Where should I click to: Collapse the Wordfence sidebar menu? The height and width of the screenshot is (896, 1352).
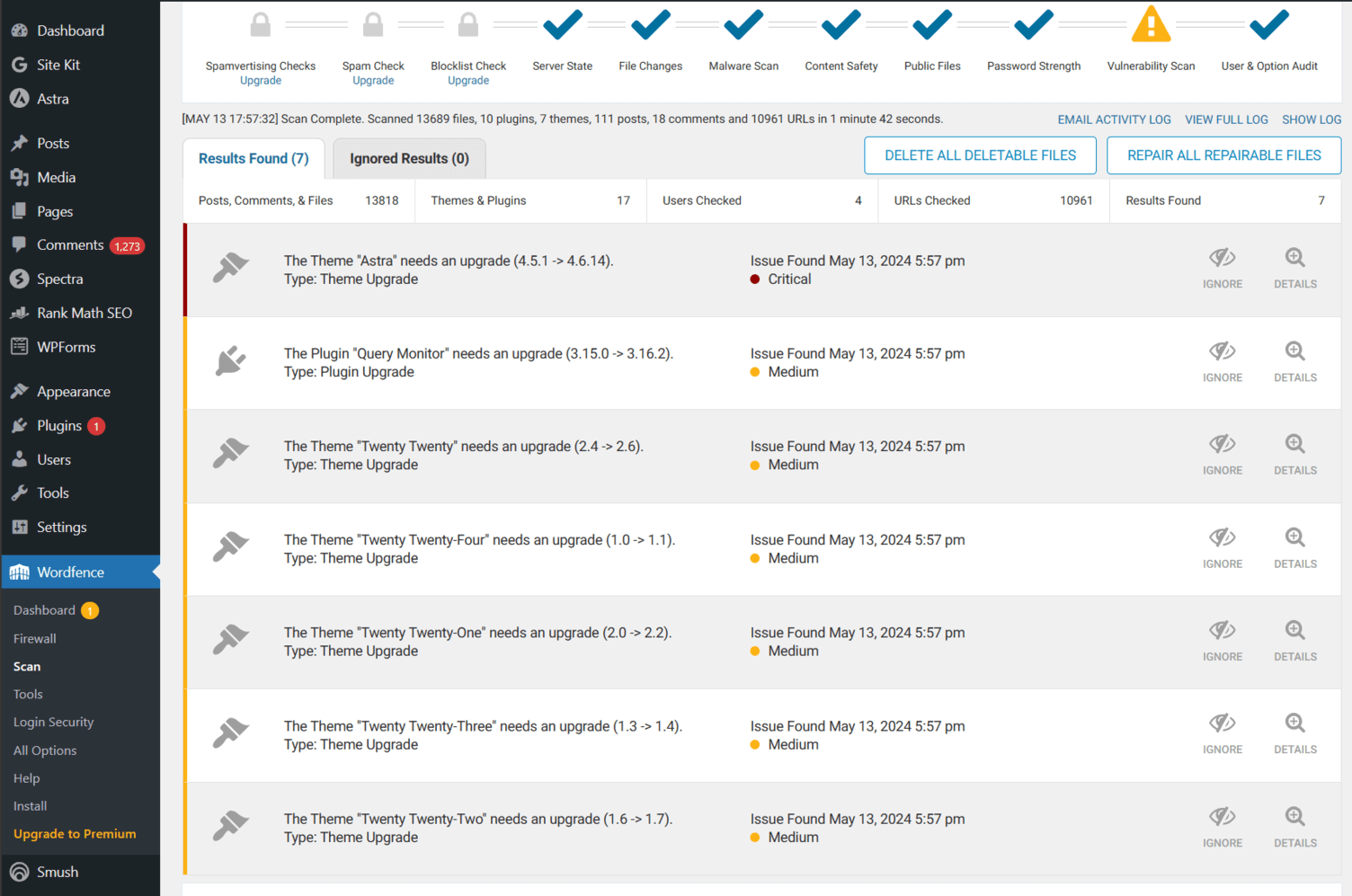click(x=69, y=572)
